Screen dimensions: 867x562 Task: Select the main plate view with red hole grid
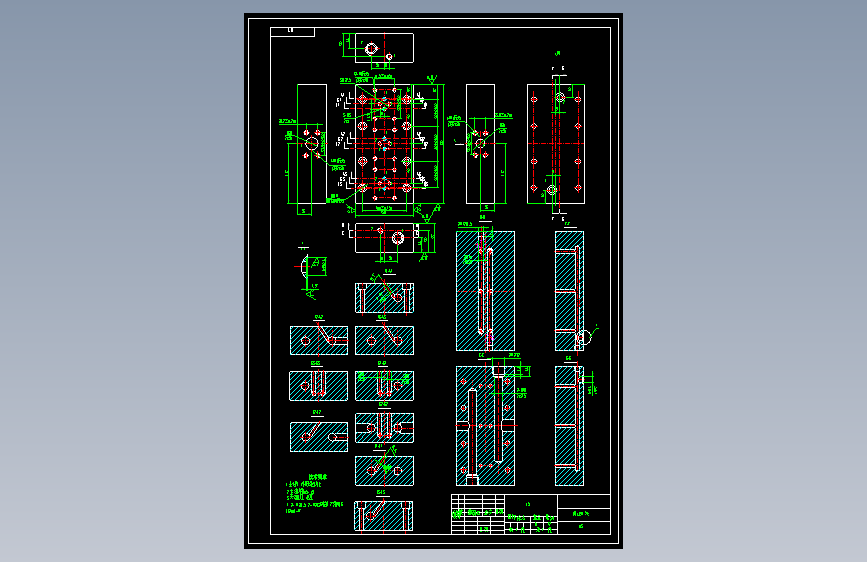pos(384,144)
